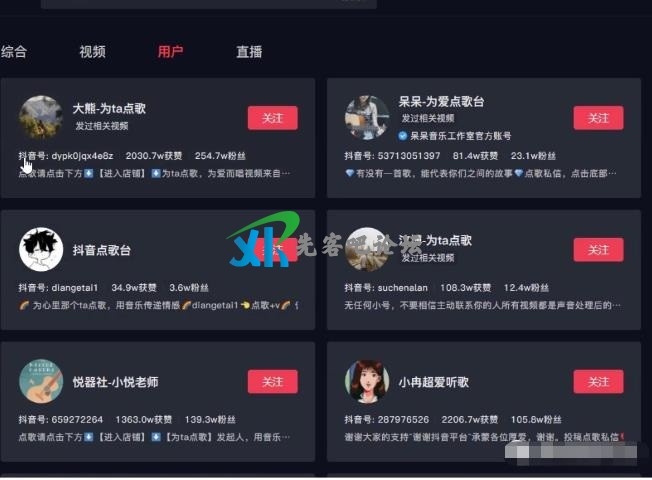Click 小冉超爱听歌 portrait avatar
Viewport: 652px width, 480px height.
tap(367, 381)
